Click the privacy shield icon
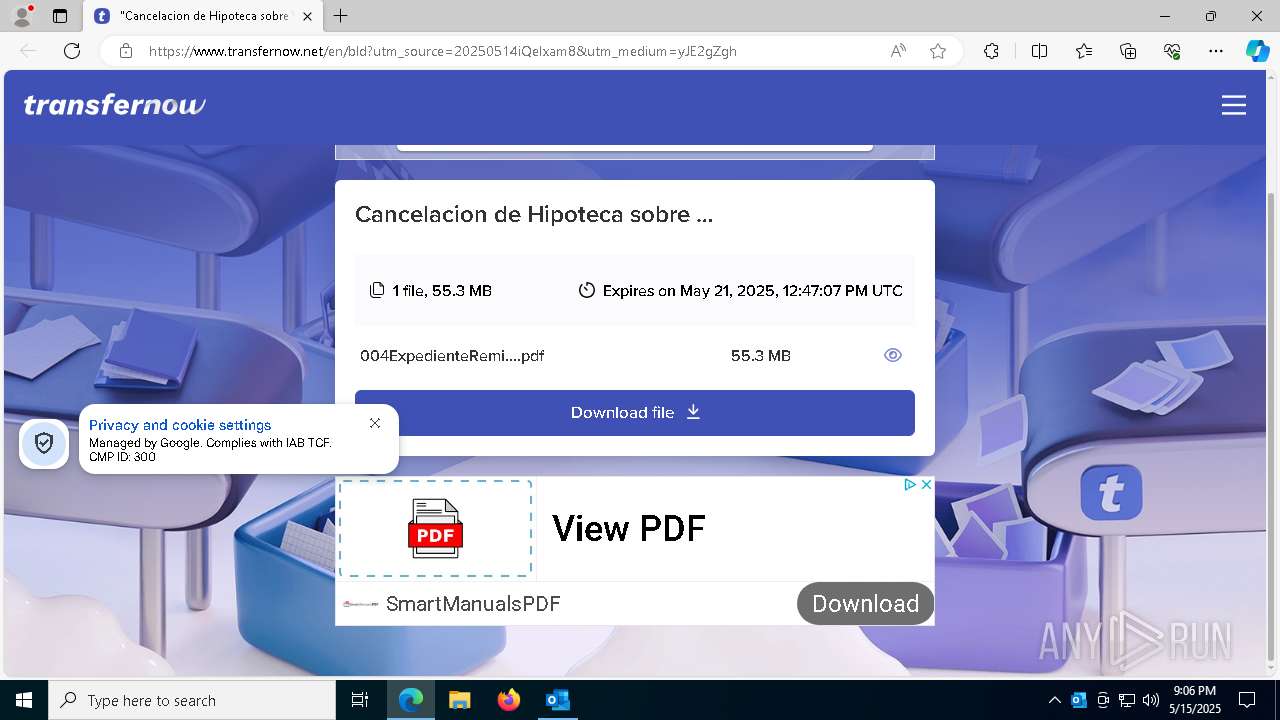The image size is (1280, 720). 44,443
